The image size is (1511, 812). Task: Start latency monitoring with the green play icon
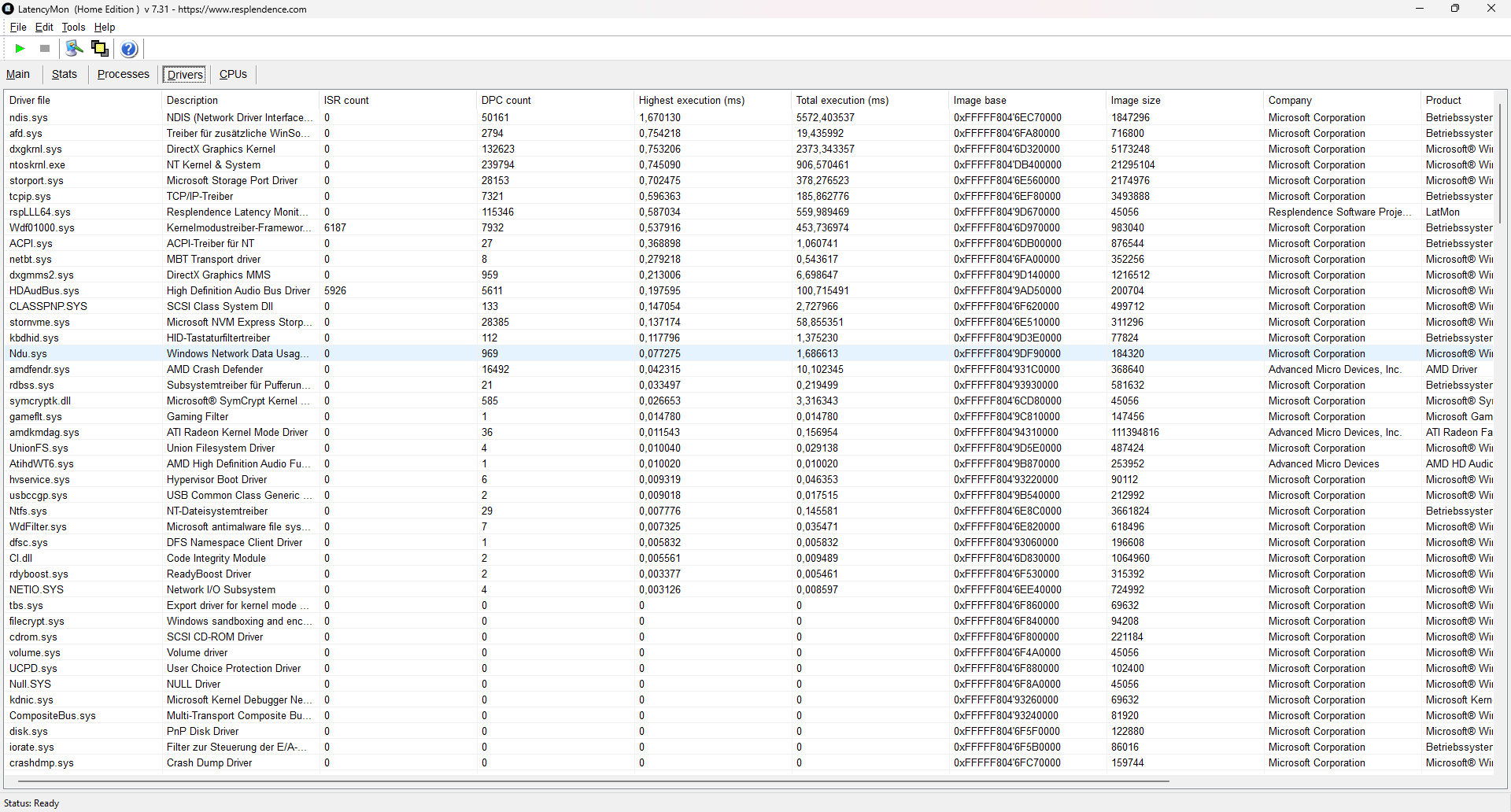click(x=20, y=49)
